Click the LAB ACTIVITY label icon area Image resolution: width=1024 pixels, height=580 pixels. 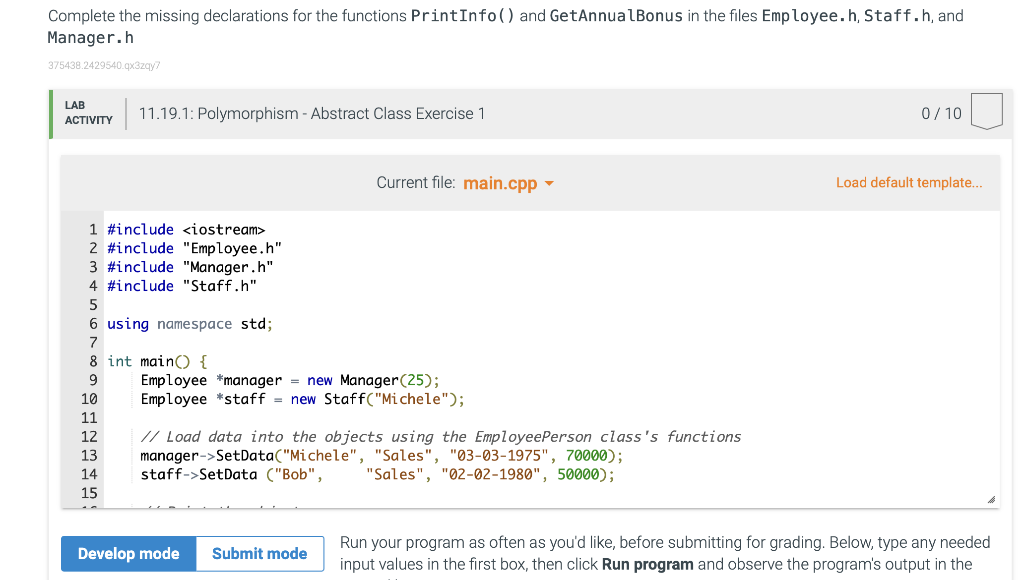[x=88, y=112]
